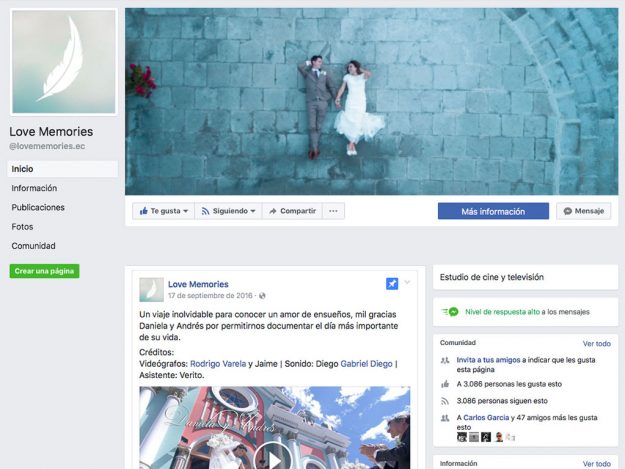Play the Daniela y Andrés video
This screenshot has width=625, height=469.
pyautogui.click(x=274, y=458)
